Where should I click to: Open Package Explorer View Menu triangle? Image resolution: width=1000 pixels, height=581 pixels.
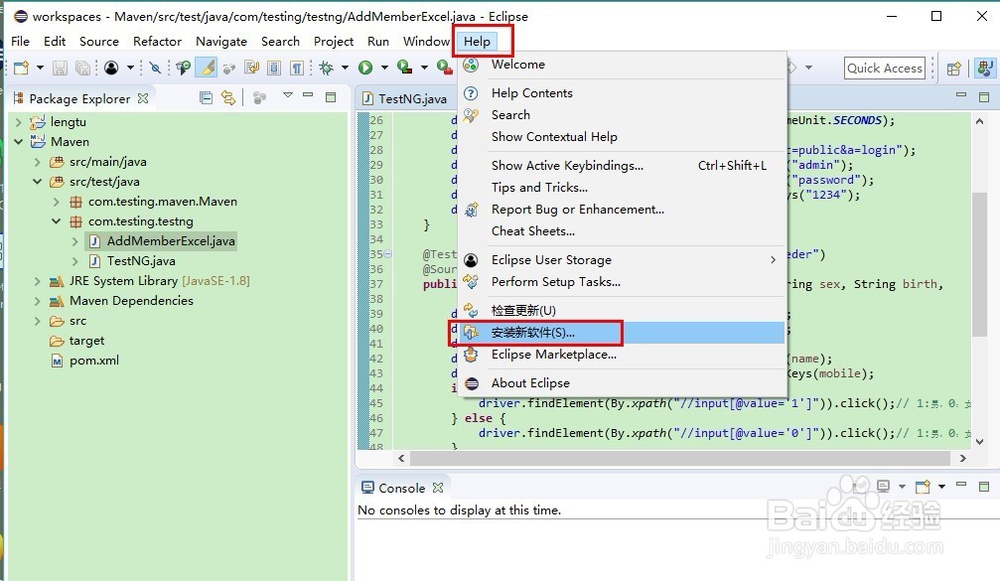(x=288, y=96)
